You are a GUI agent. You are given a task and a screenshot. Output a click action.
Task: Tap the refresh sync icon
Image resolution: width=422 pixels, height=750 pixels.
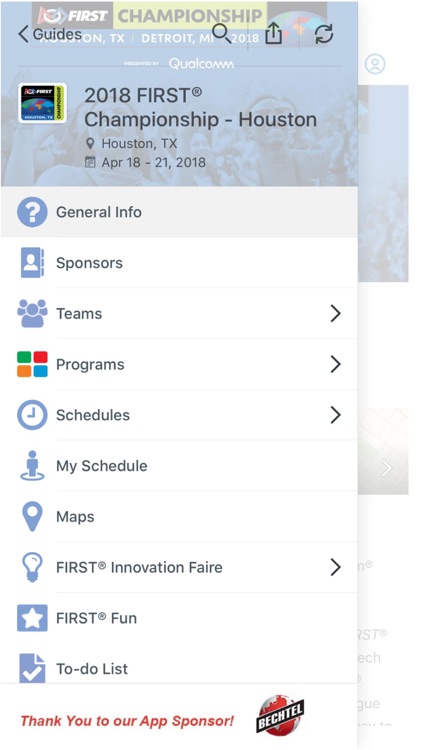(324, 34)
